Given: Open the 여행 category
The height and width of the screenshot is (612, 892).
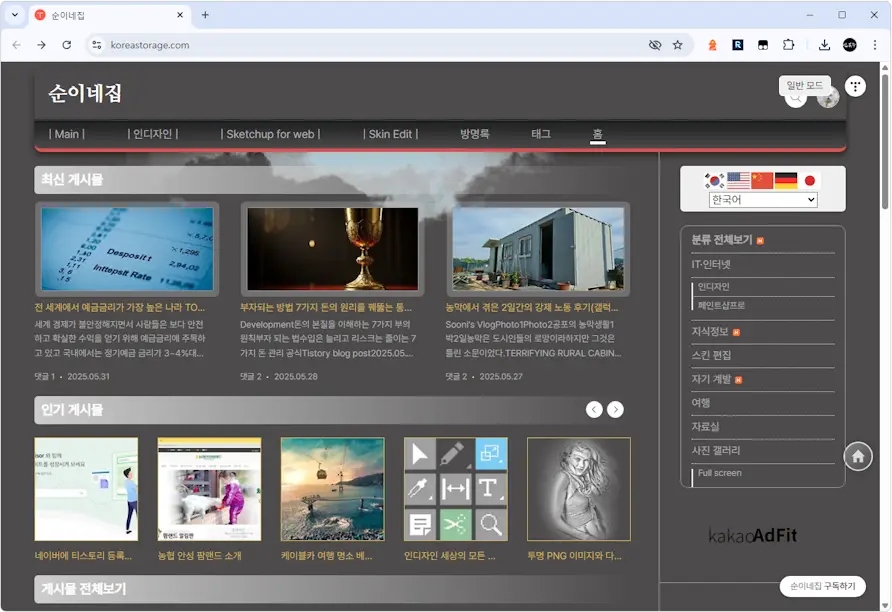Looking at the screenshot, I should pos(701,403).
